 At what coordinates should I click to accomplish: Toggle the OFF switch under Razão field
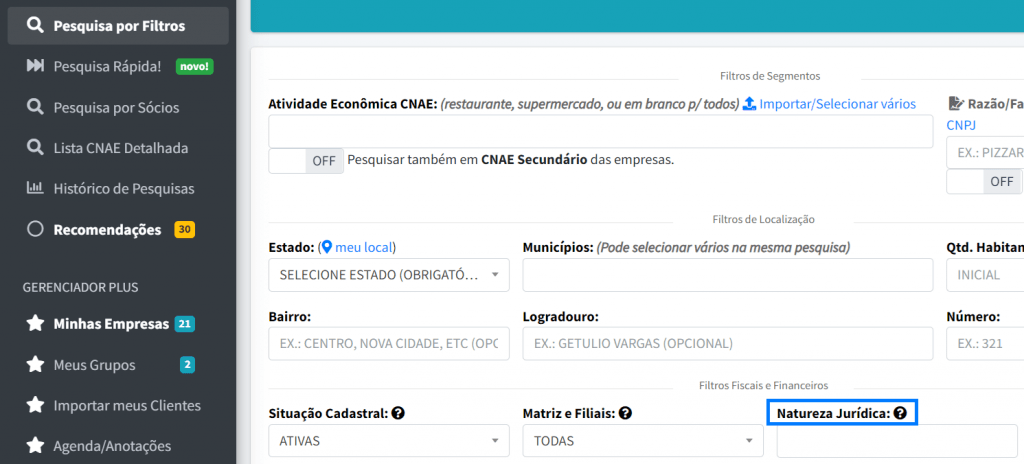[983, 181]
